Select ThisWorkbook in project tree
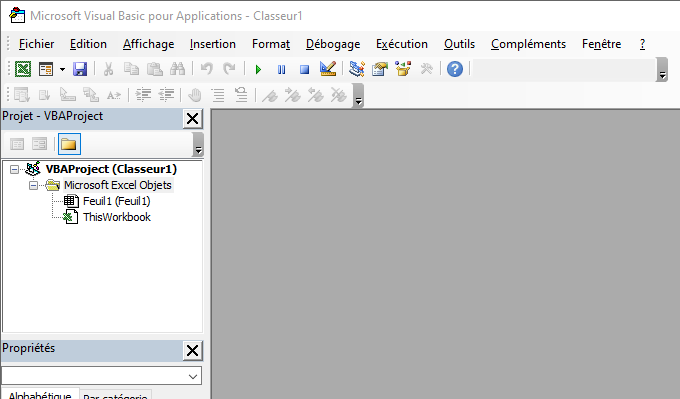 (117, 217)
